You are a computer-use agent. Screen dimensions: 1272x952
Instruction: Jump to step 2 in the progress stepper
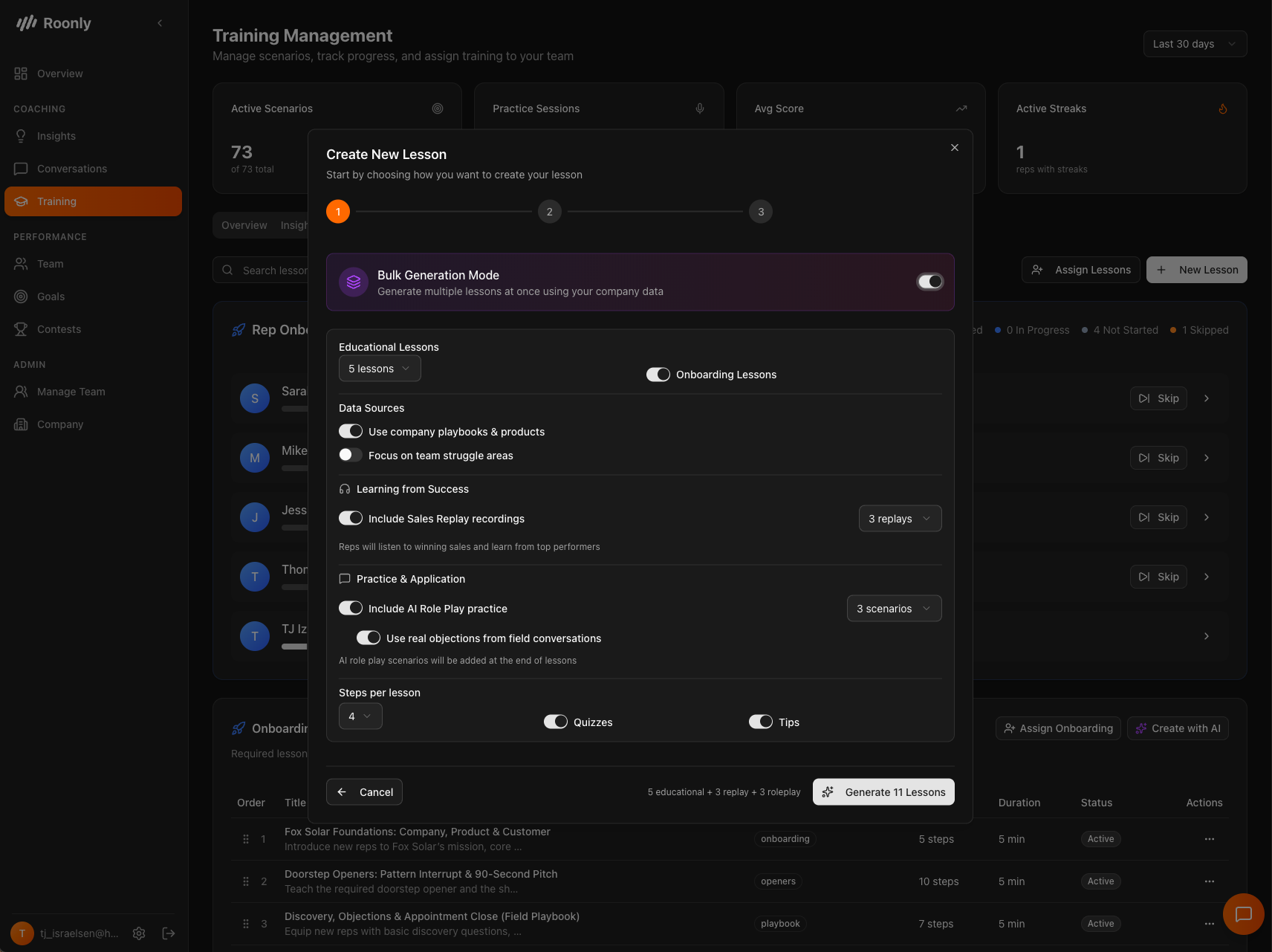pyautogui.click(x=549, y=212)
